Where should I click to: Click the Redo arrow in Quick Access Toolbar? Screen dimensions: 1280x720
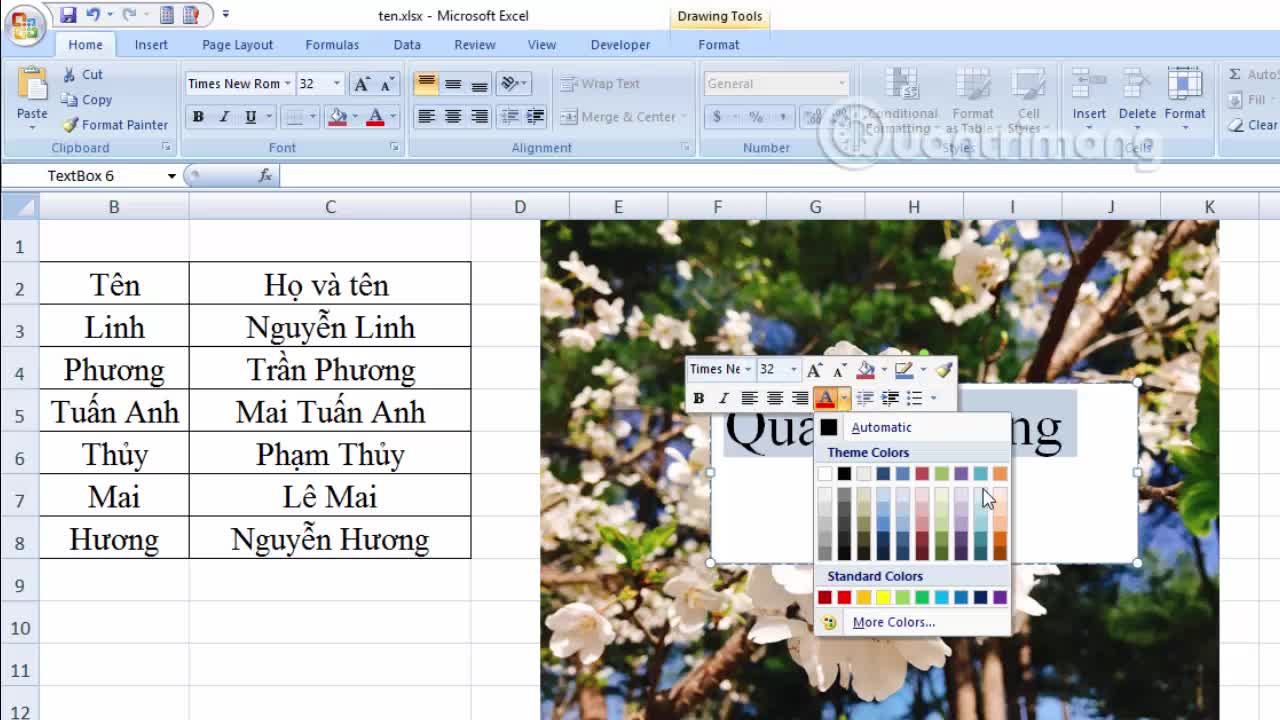point(128,15)
